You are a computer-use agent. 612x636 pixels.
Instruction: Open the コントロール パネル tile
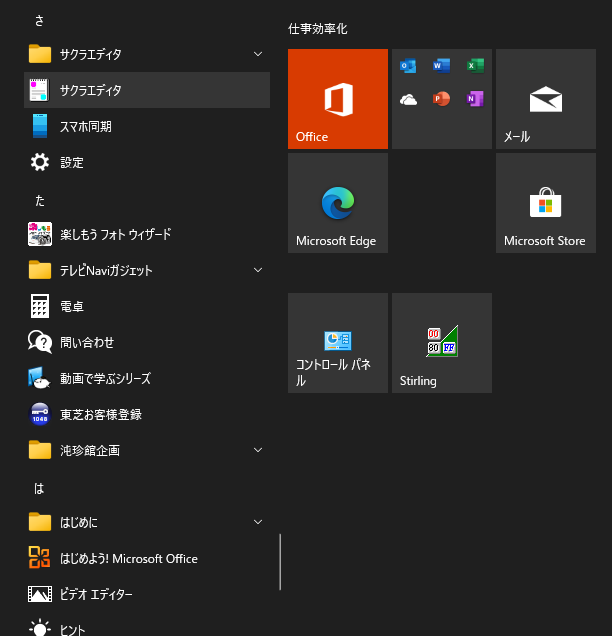tap(338, 343)
